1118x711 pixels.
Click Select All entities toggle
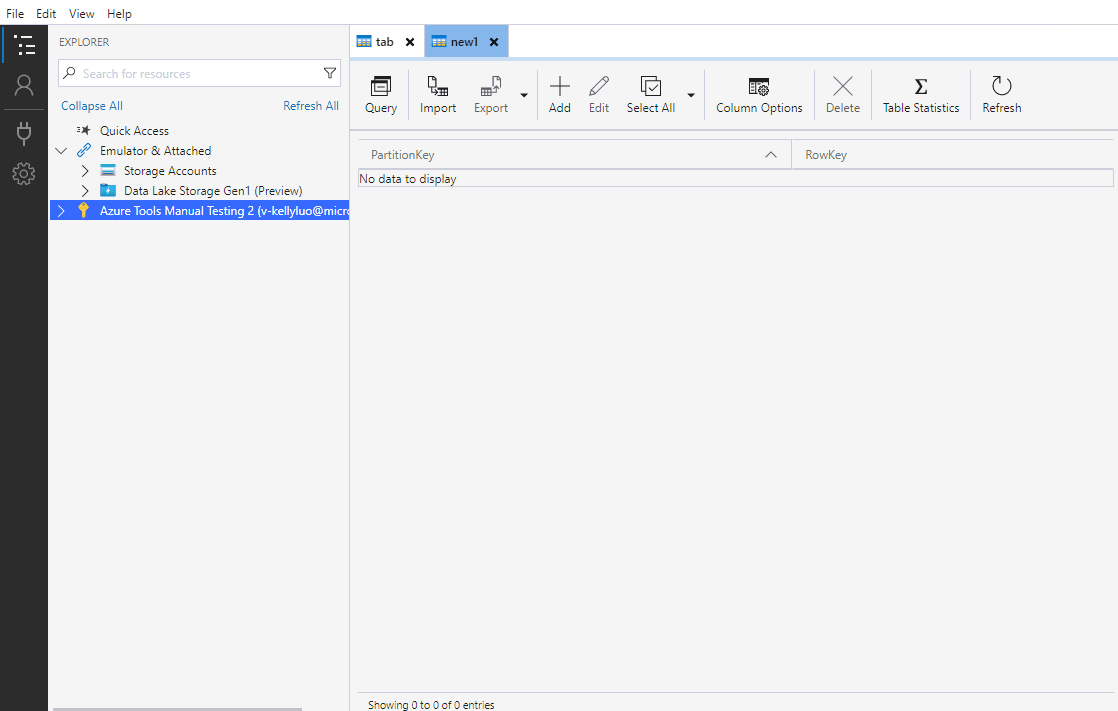(x=650, y=94)
